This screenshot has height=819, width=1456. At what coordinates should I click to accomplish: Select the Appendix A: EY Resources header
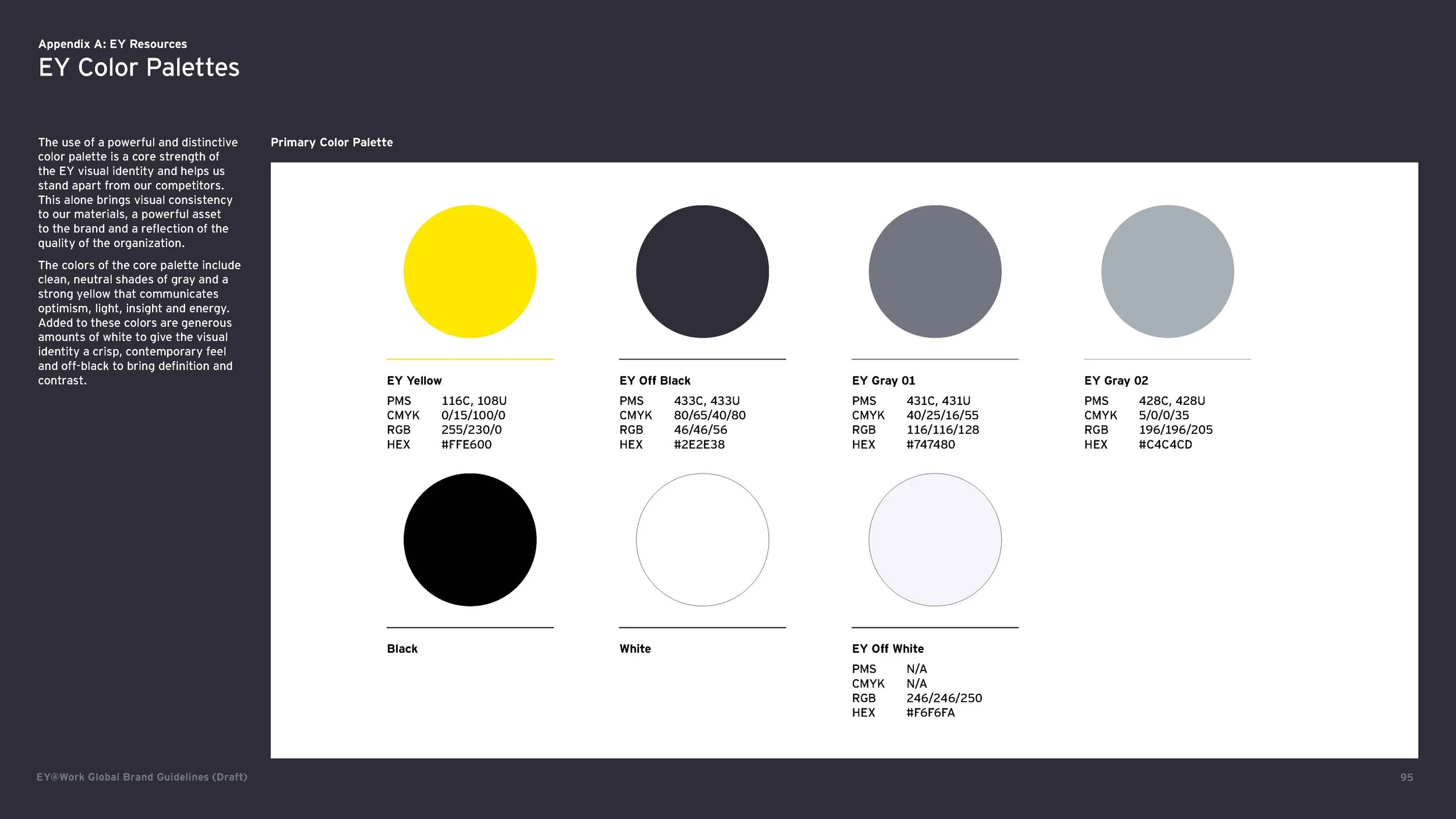[x=113, y=44]
